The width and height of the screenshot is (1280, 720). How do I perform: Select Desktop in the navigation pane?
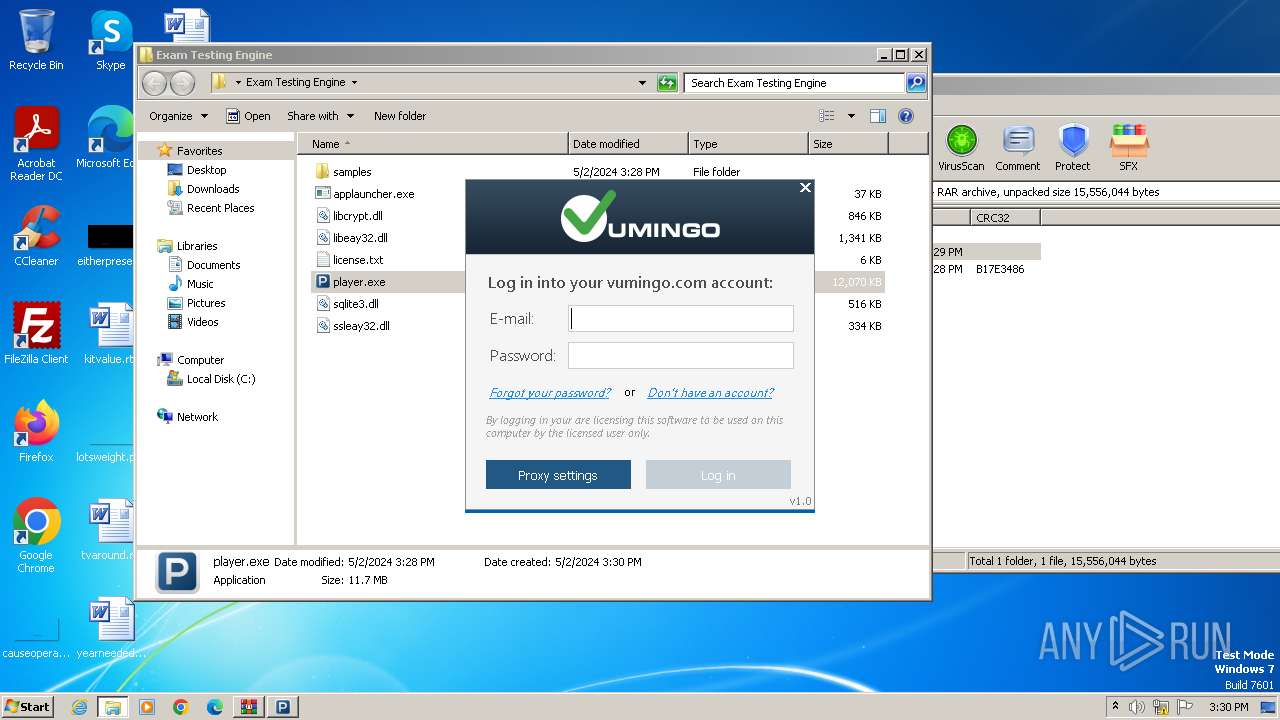[197, 170]
